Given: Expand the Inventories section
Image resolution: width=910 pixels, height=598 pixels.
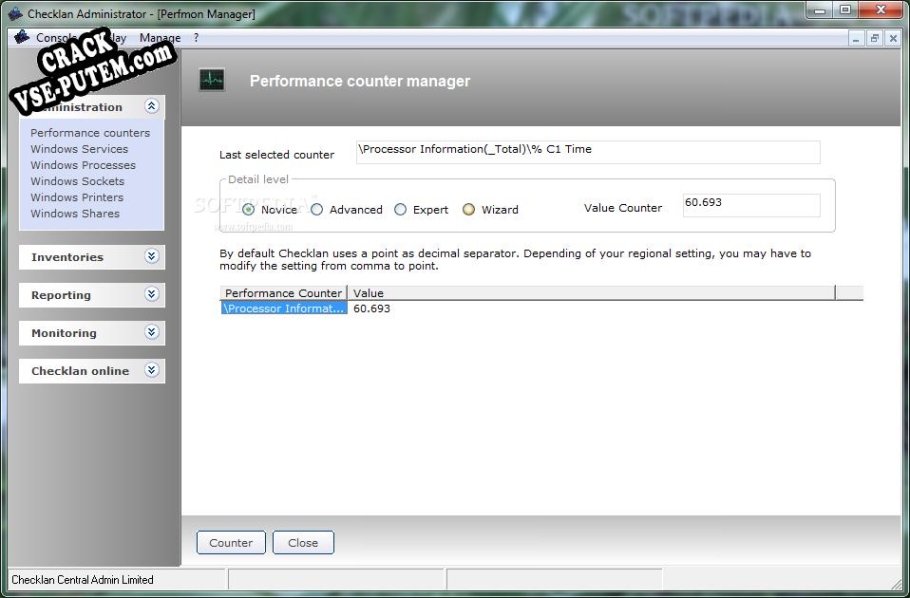Looking at the screenshot, I should [x=151, y=257].
